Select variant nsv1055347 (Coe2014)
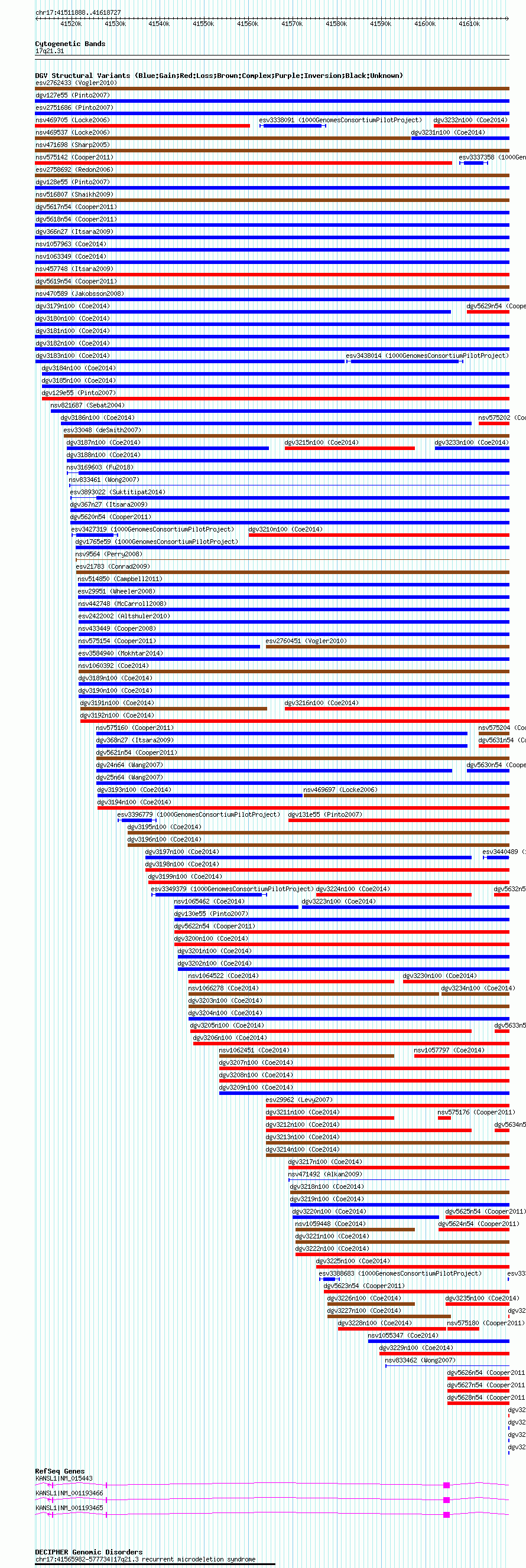 click(x=402, y=1335)
